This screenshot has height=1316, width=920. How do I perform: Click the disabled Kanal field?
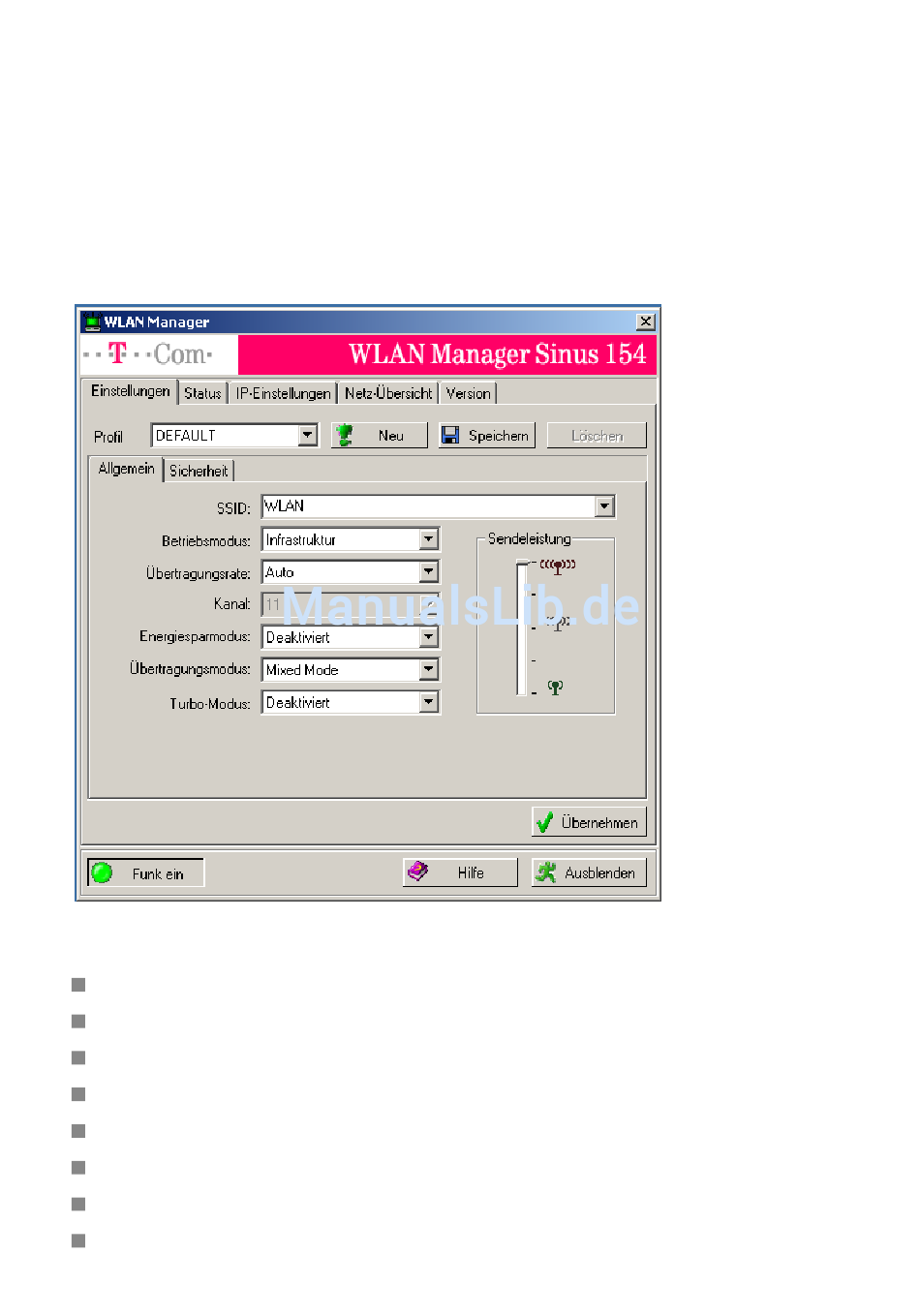(x=351, y=604)
